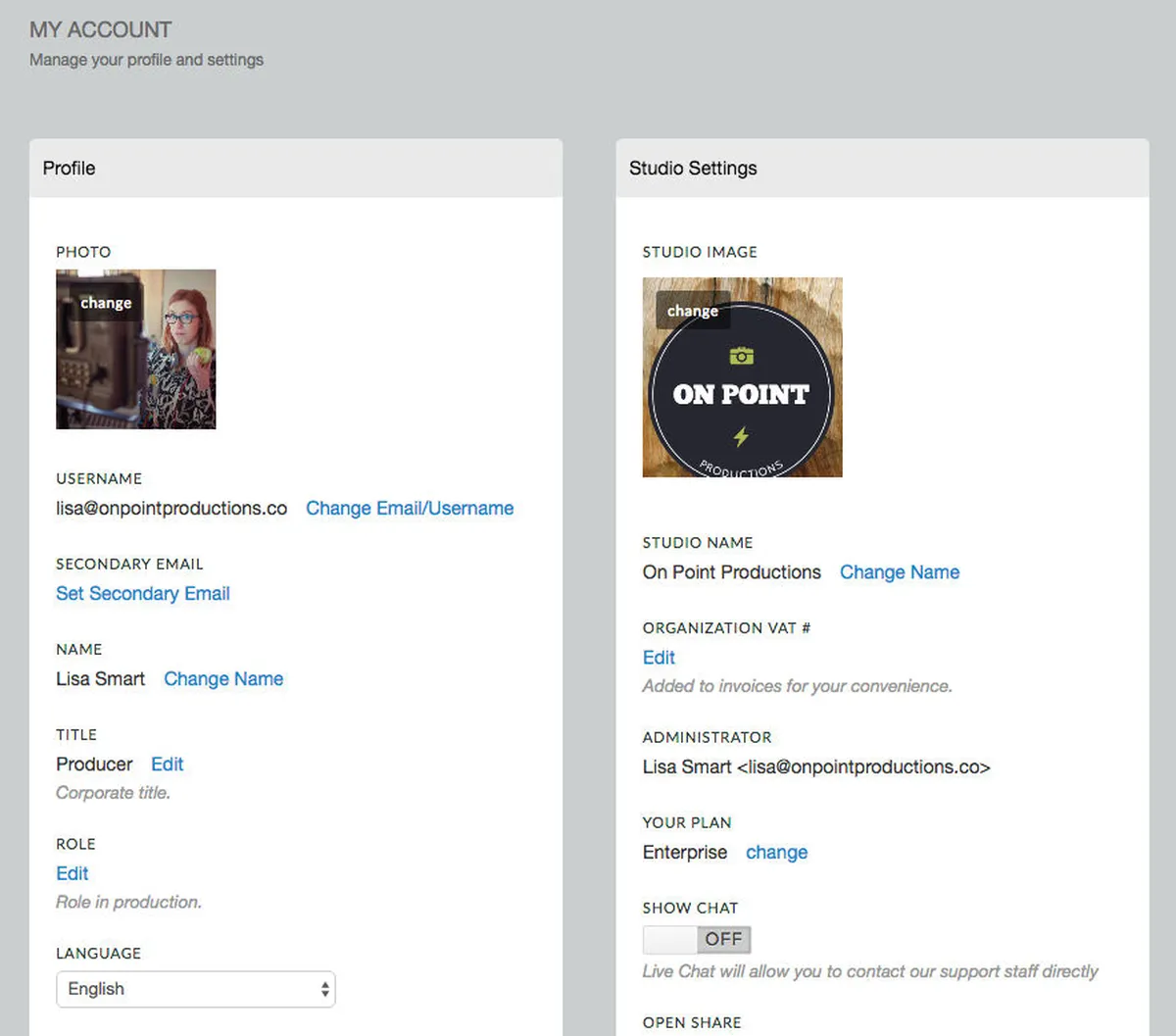Click change overlay on studio image
The image size is (1176, 1036).
[x=693, y=311]
